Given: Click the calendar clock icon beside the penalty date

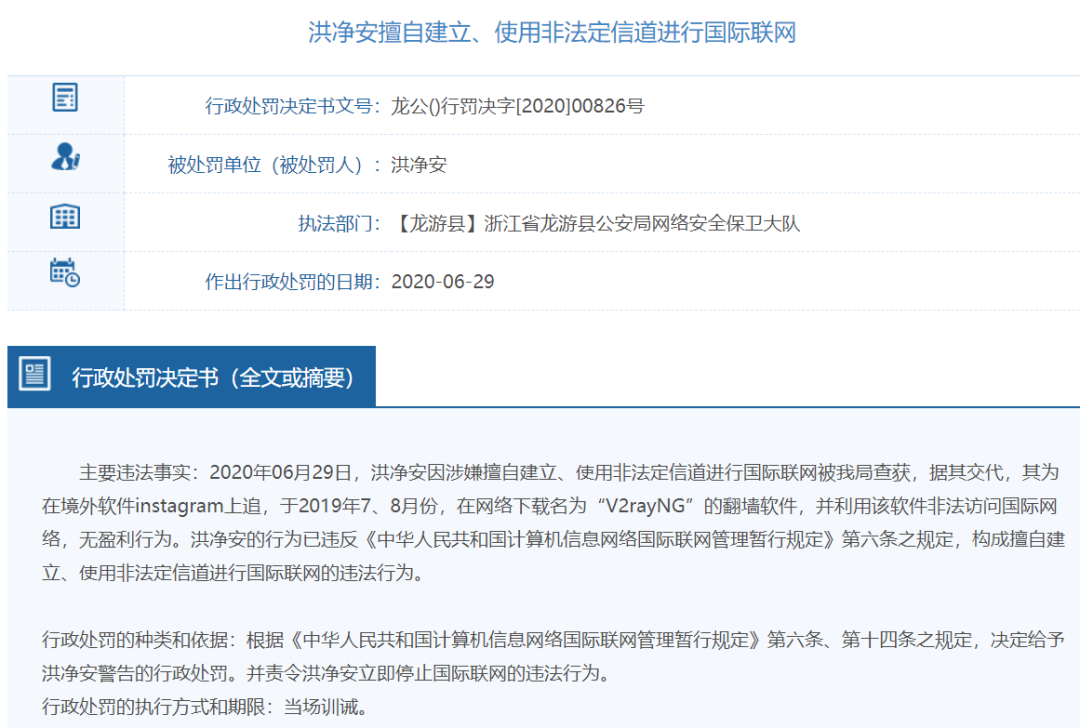Looking at the screenshot, I should pyautogui.click(x=65, y=273).
